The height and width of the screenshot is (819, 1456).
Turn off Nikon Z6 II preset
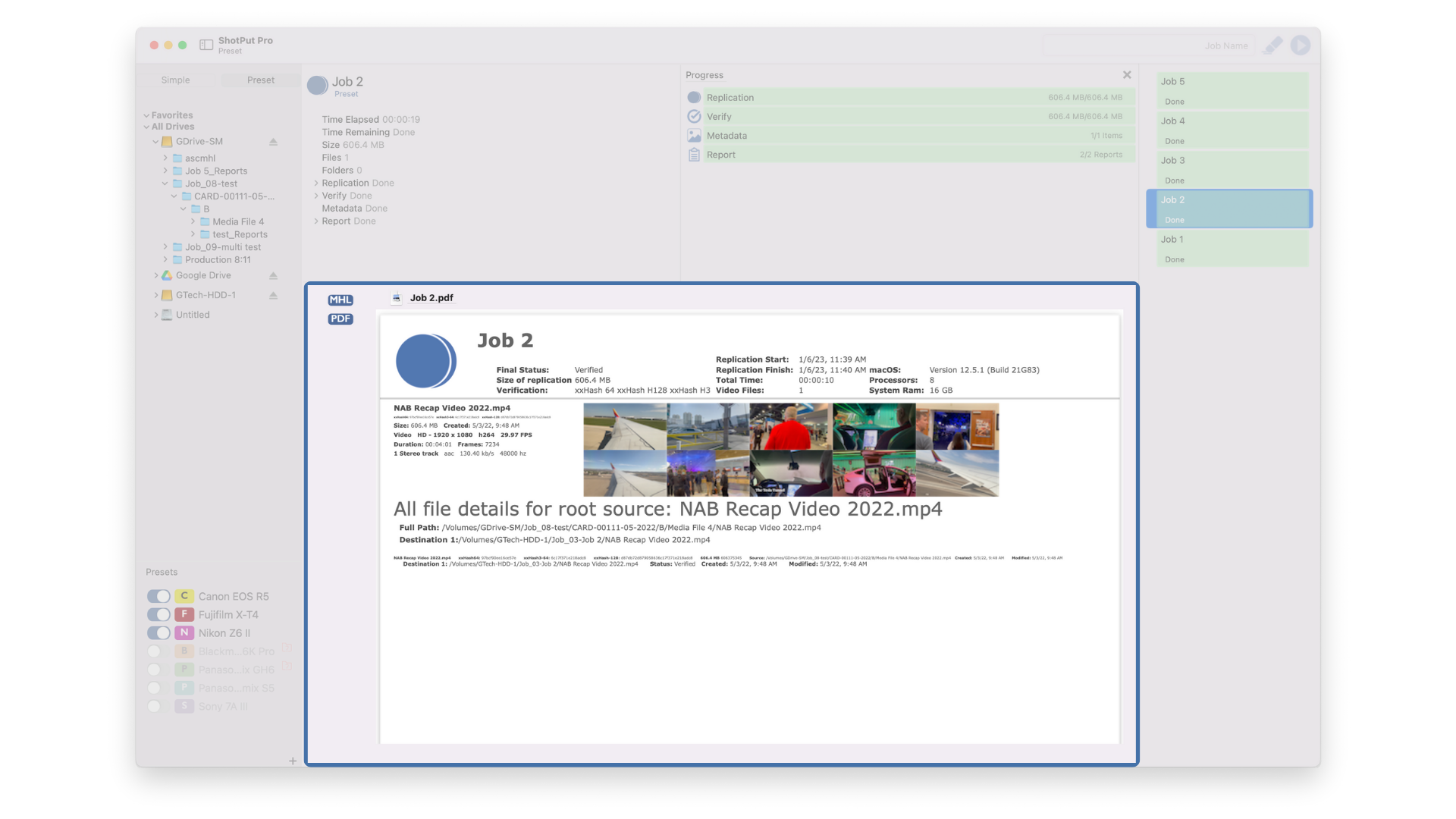(x=158, y=633)
